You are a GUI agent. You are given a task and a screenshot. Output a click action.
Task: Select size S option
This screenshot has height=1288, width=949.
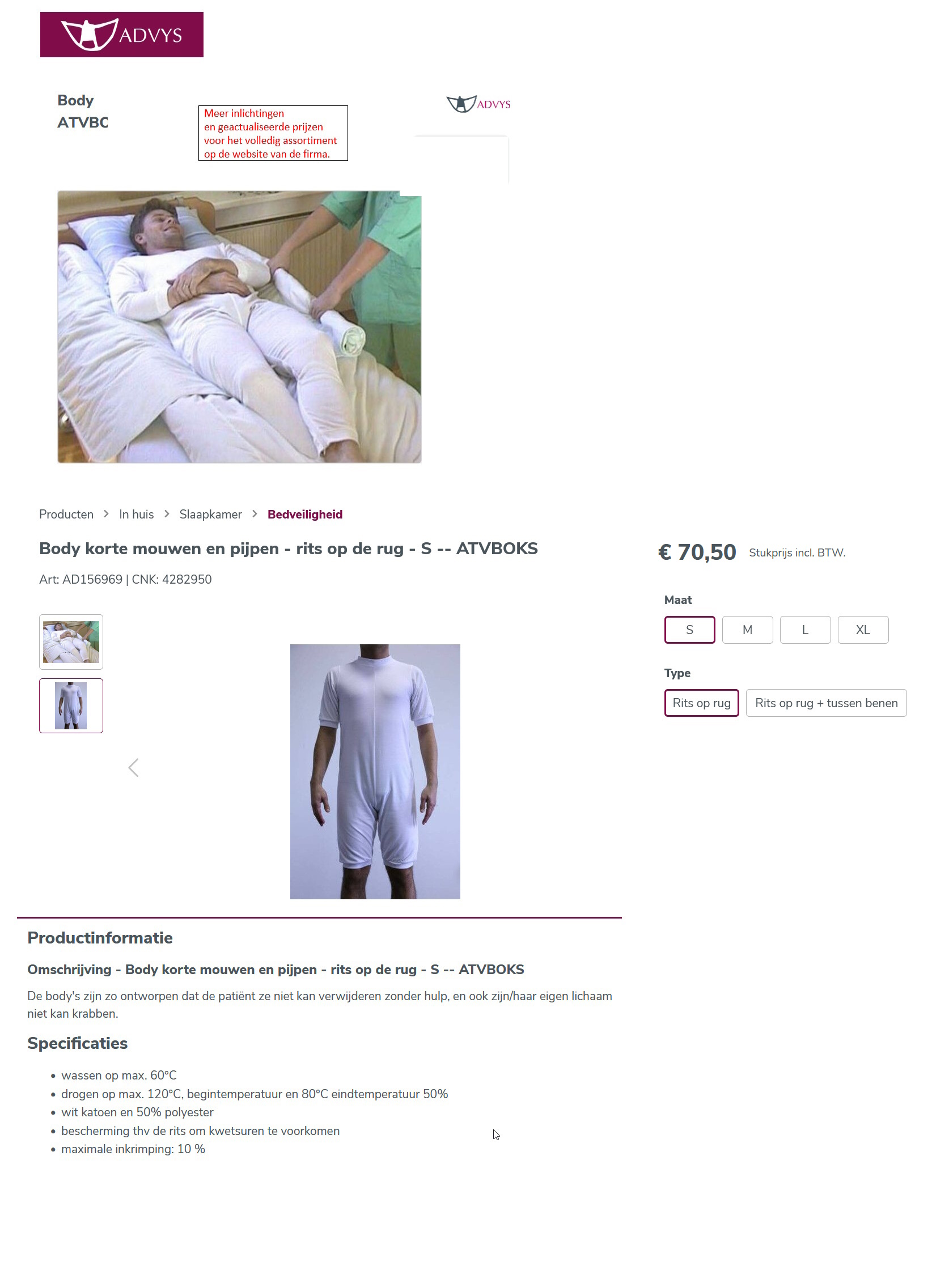click(x=690, y=631)
